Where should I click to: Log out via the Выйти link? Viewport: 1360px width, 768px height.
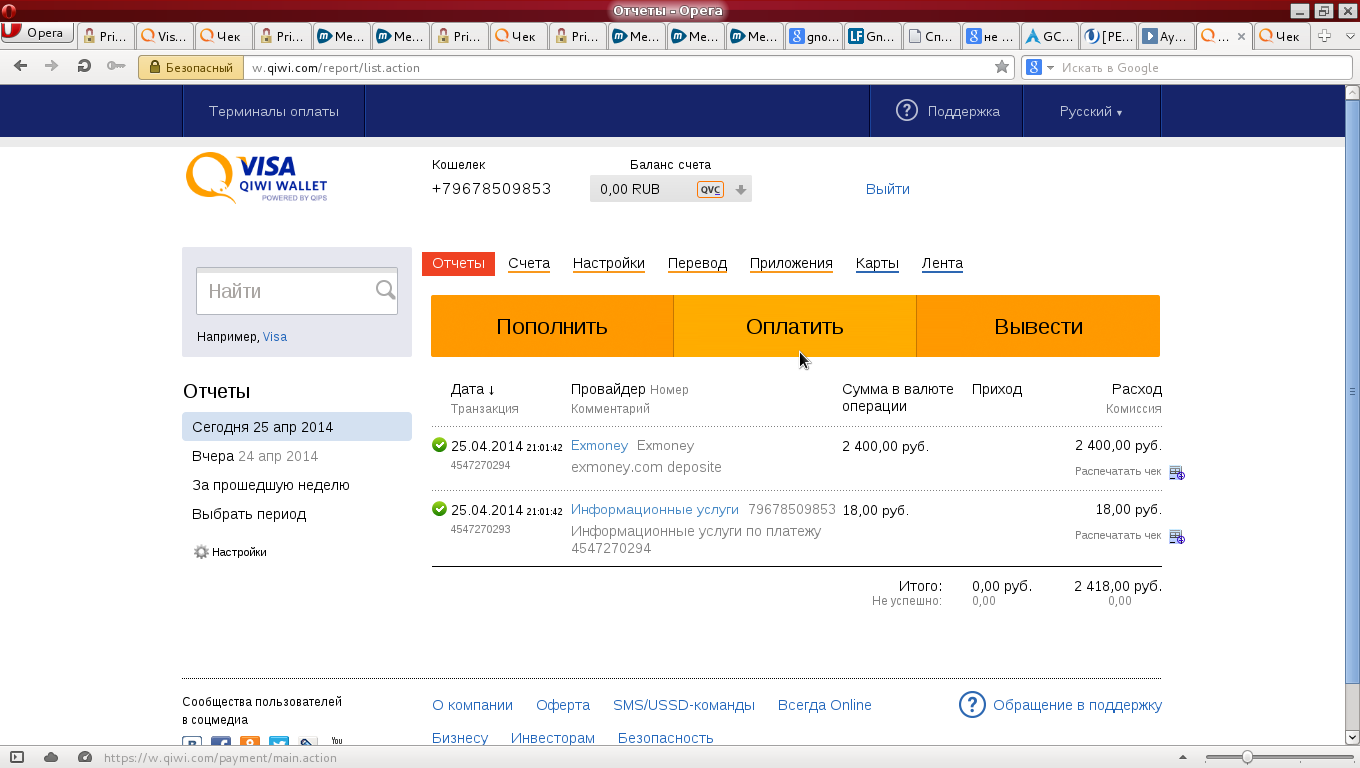click(888, 189)
